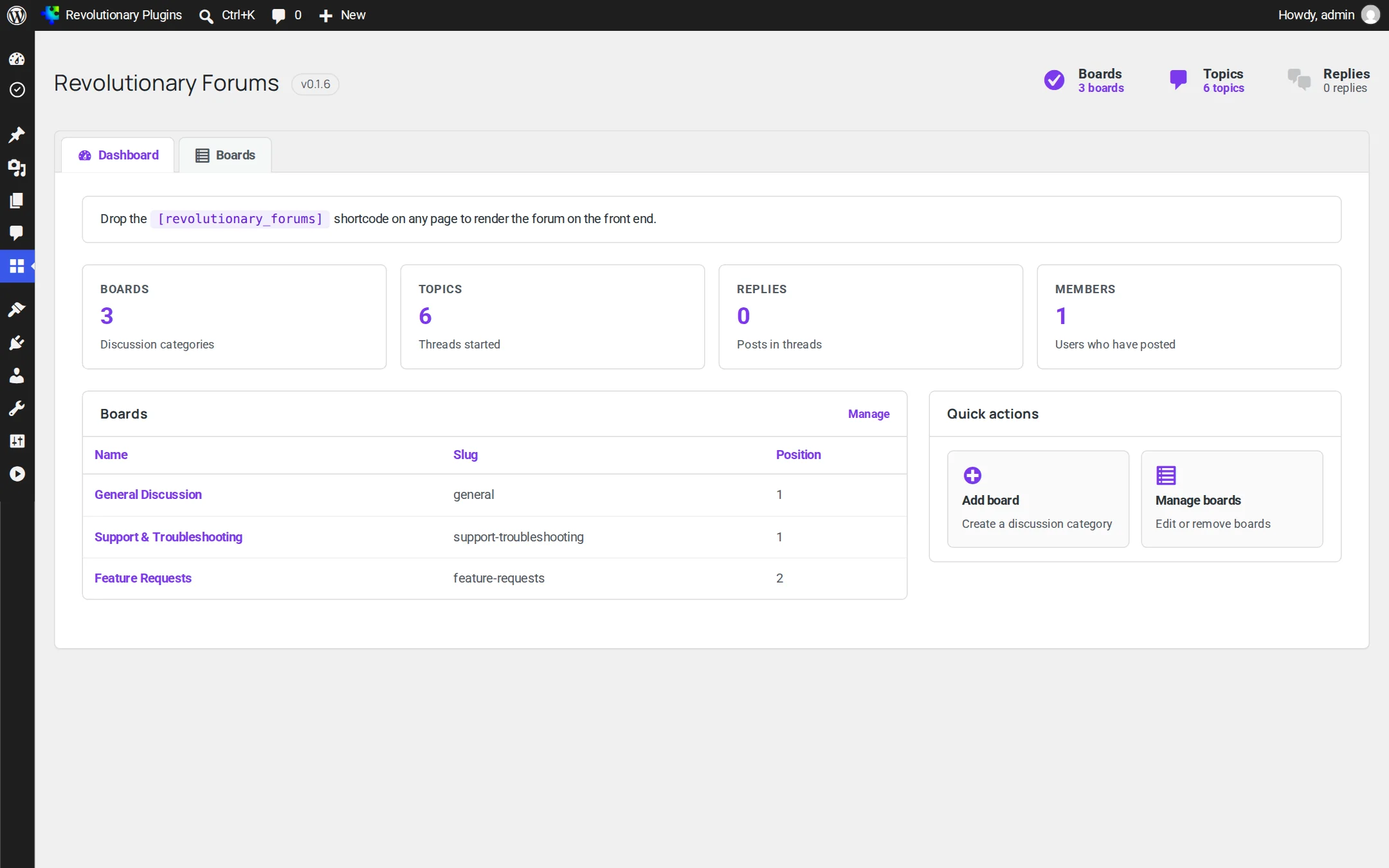Open Posts via the pushpin icon
This screenshot has height=868, width=1389.
click(17, 135)
